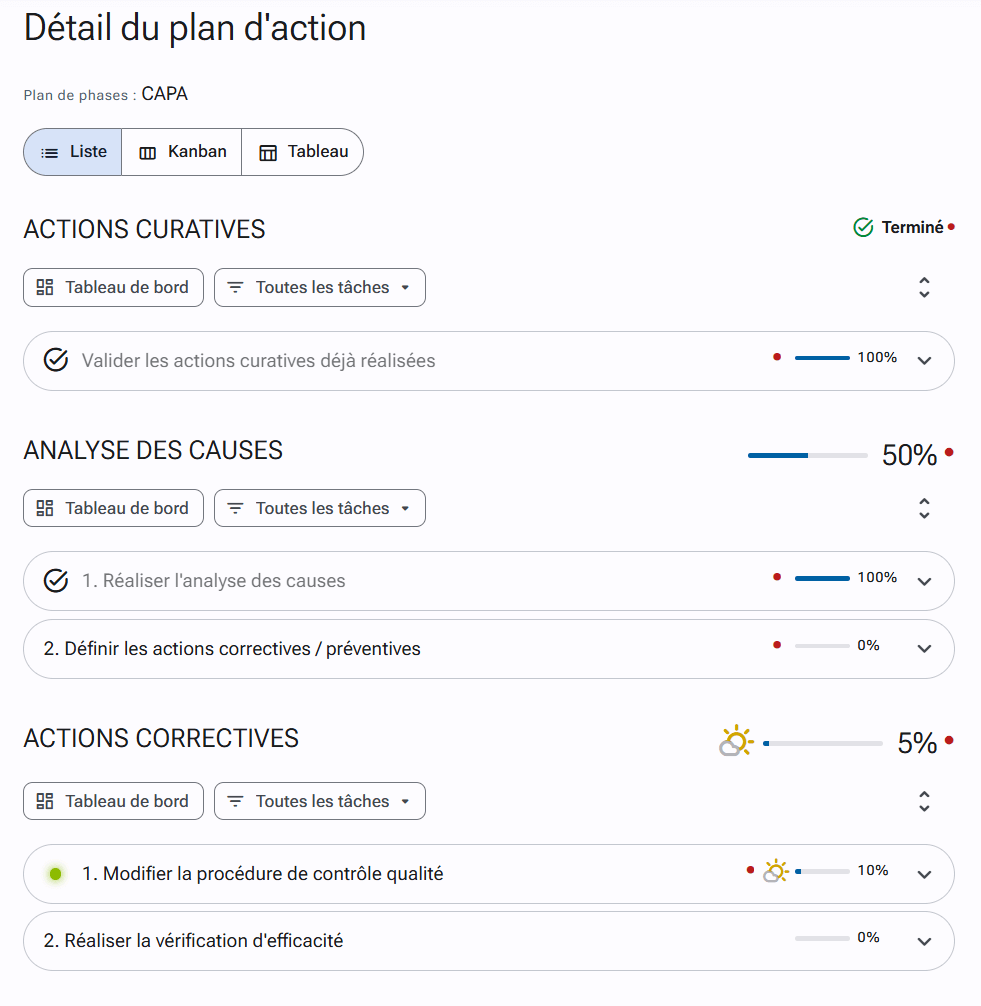Click the green Terminé check icon
Screen dimensions: 981x1006
(x=863, y=228)
